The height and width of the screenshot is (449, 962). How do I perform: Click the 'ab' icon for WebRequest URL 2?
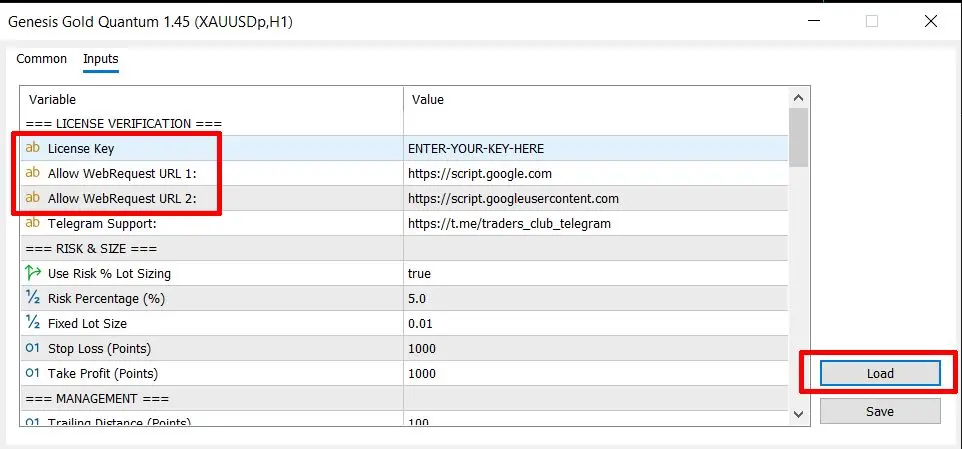pyautogui.click(x=33, y=199)
